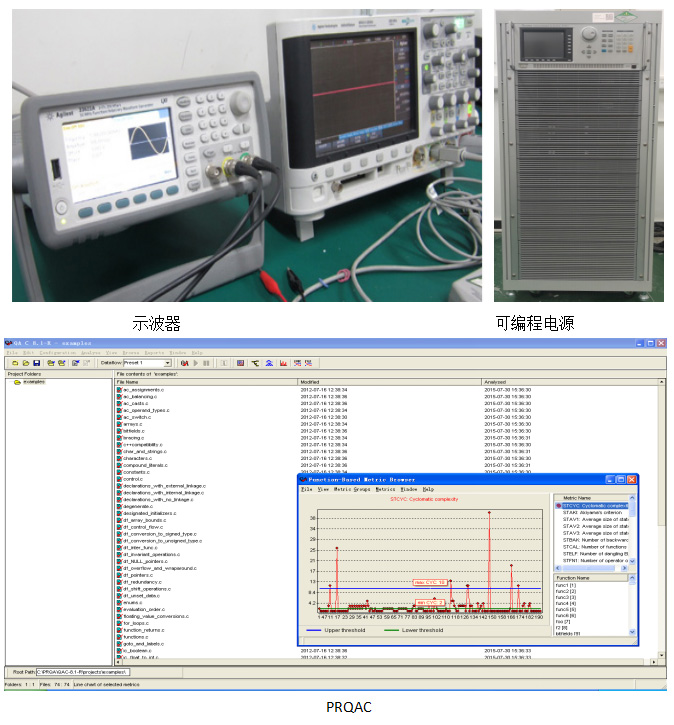Open the Analysis menu in menu bar

click(90, 352)
